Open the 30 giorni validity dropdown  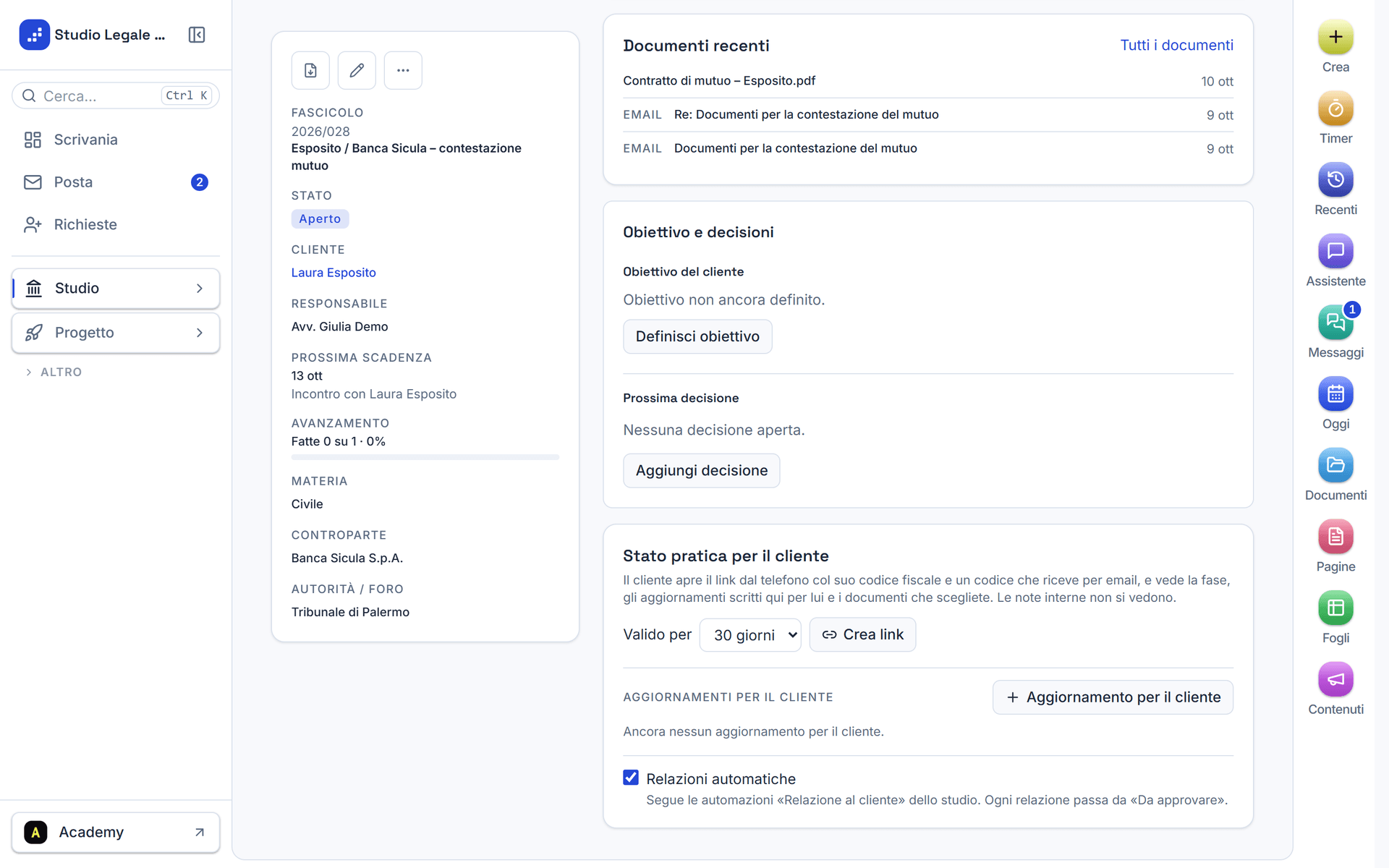point(750,635)
